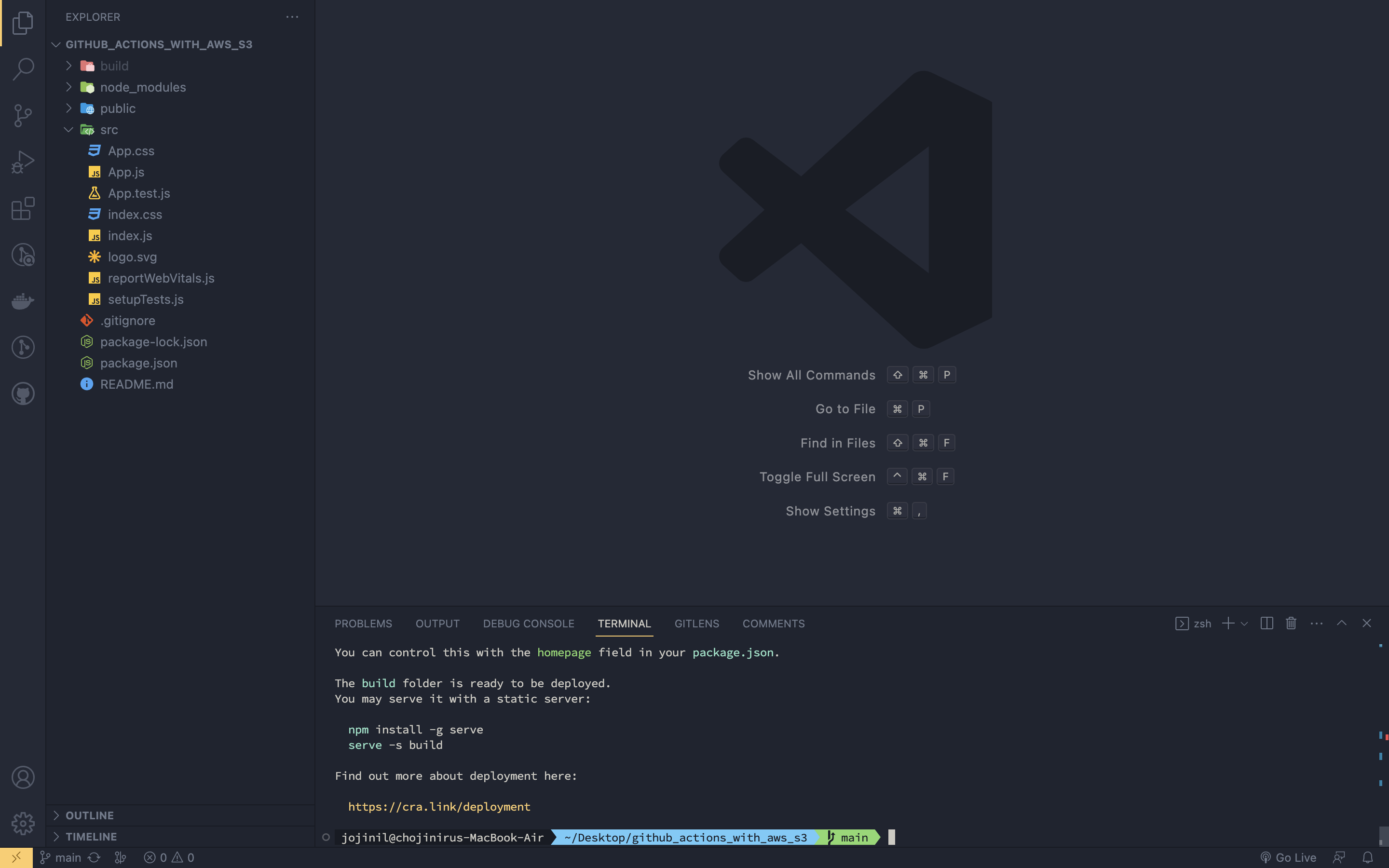The width and height of the screenshot is (1389, 868).
Task: Open the Explorer view in activity bar
Action: coord(23,23)
